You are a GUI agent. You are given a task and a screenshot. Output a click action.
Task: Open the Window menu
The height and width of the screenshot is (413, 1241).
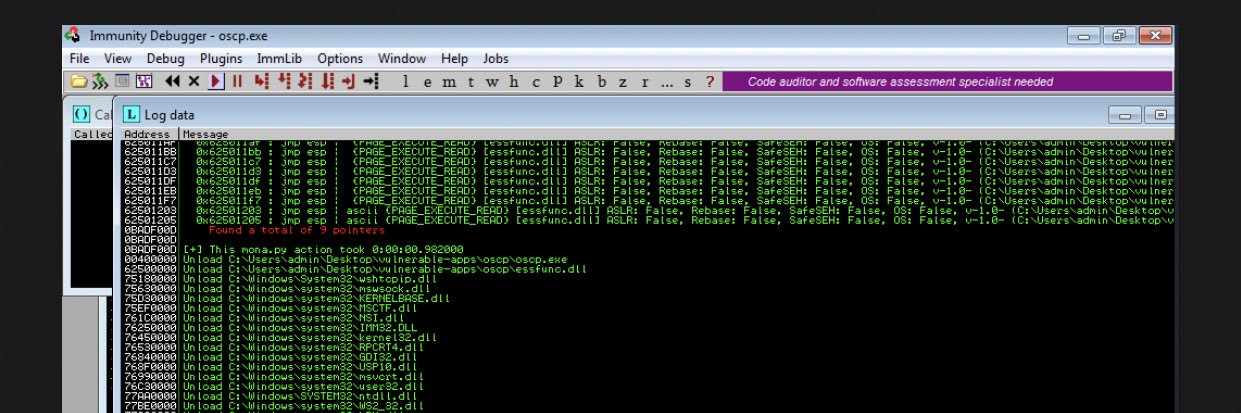[402, 59]
